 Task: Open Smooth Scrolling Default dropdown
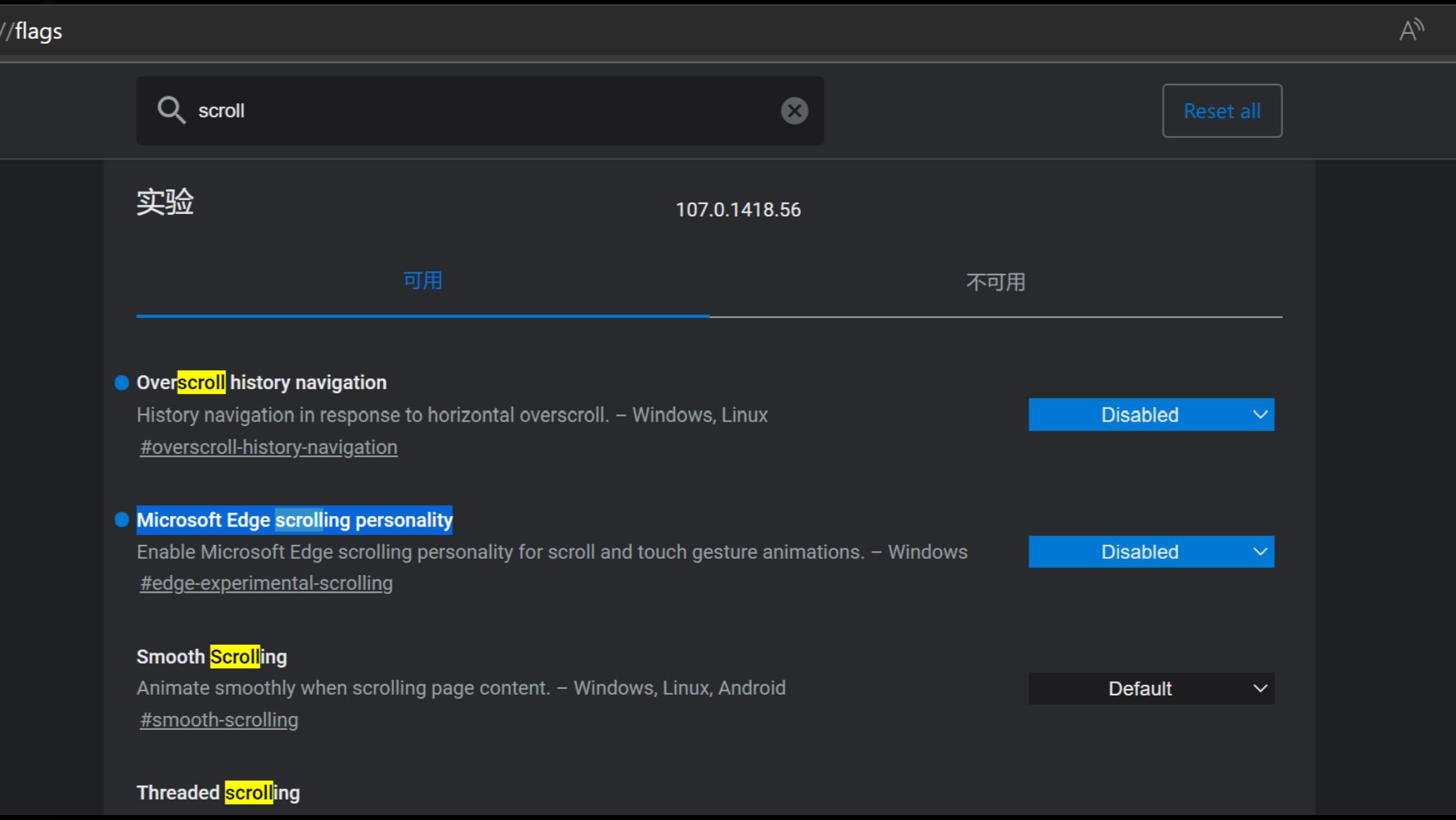click(x=1151, y=688)
